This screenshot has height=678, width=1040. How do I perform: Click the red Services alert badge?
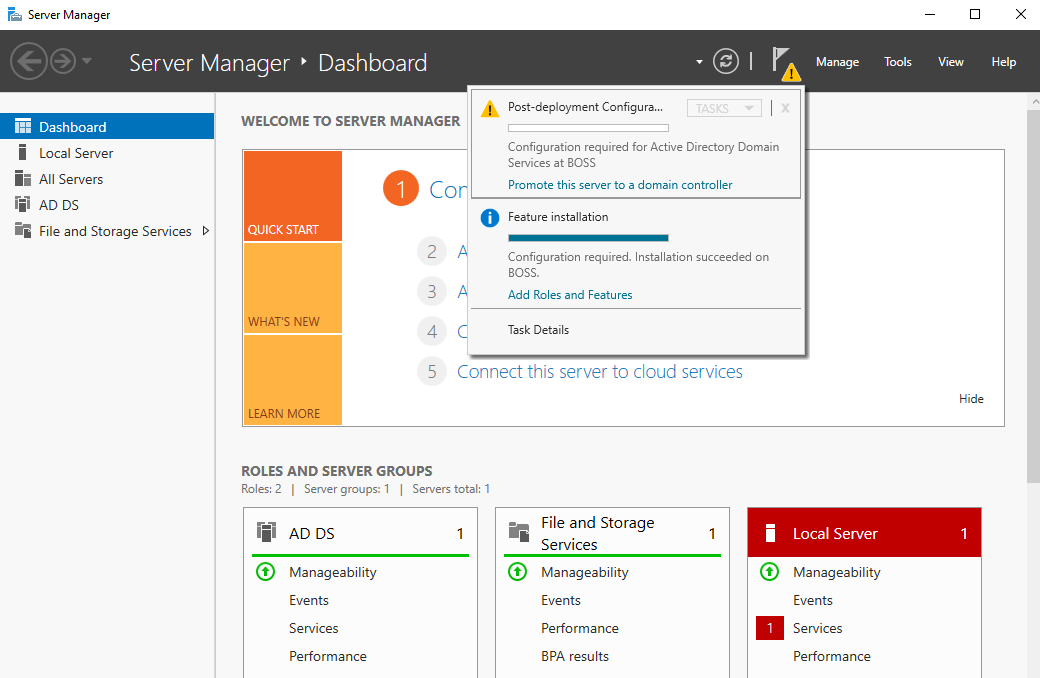(x=770, y=628)
